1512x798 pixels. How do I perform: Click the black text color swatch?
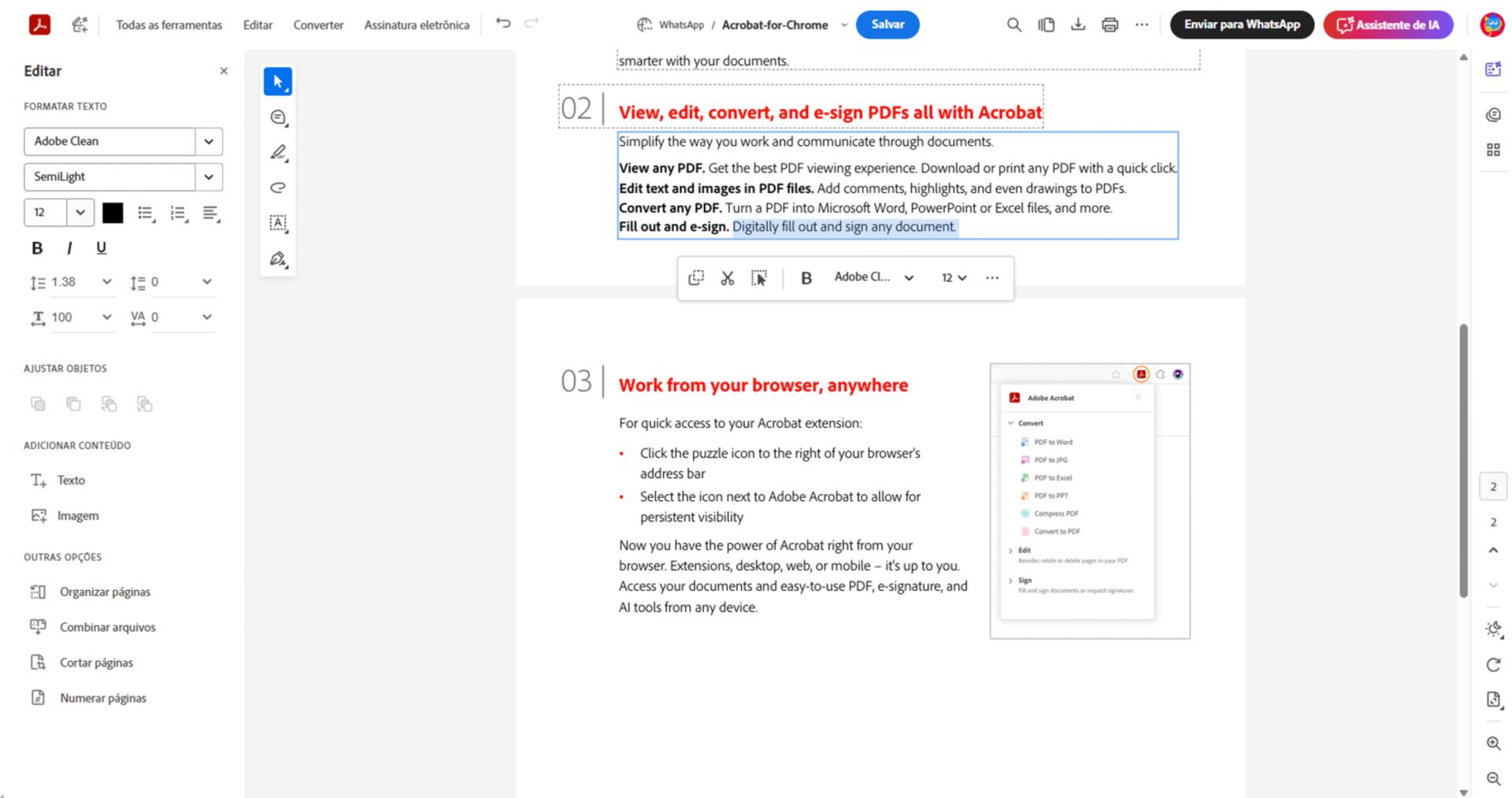[x=113, y=213]
